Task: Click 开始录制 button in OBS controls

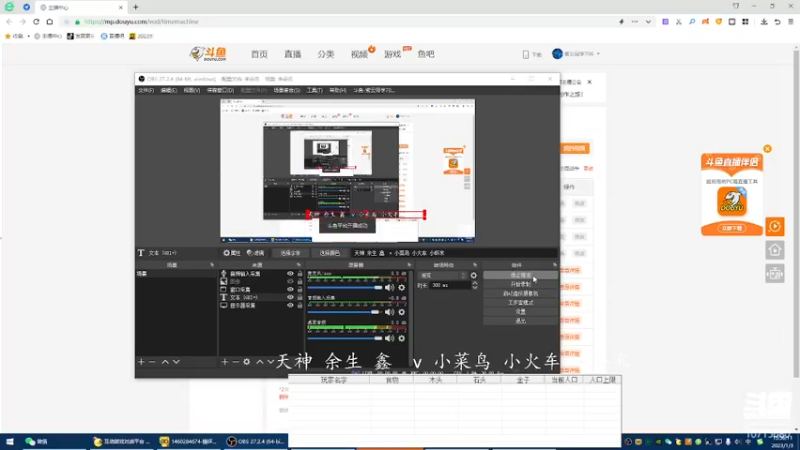Action: 520,284
